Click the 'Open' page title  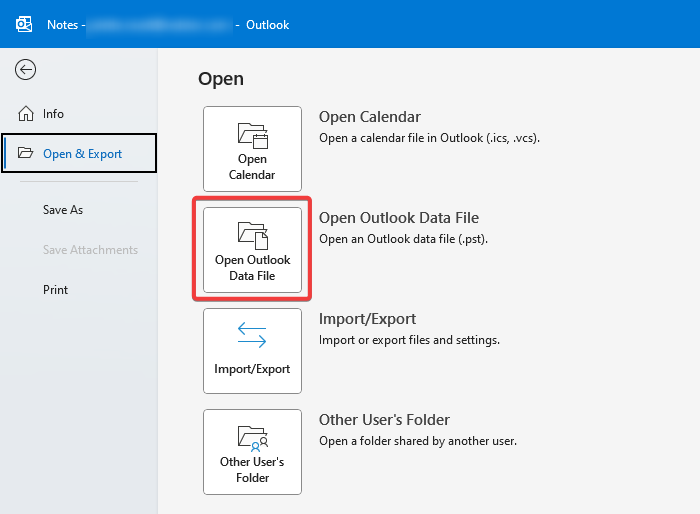click(x=221, y=79)
